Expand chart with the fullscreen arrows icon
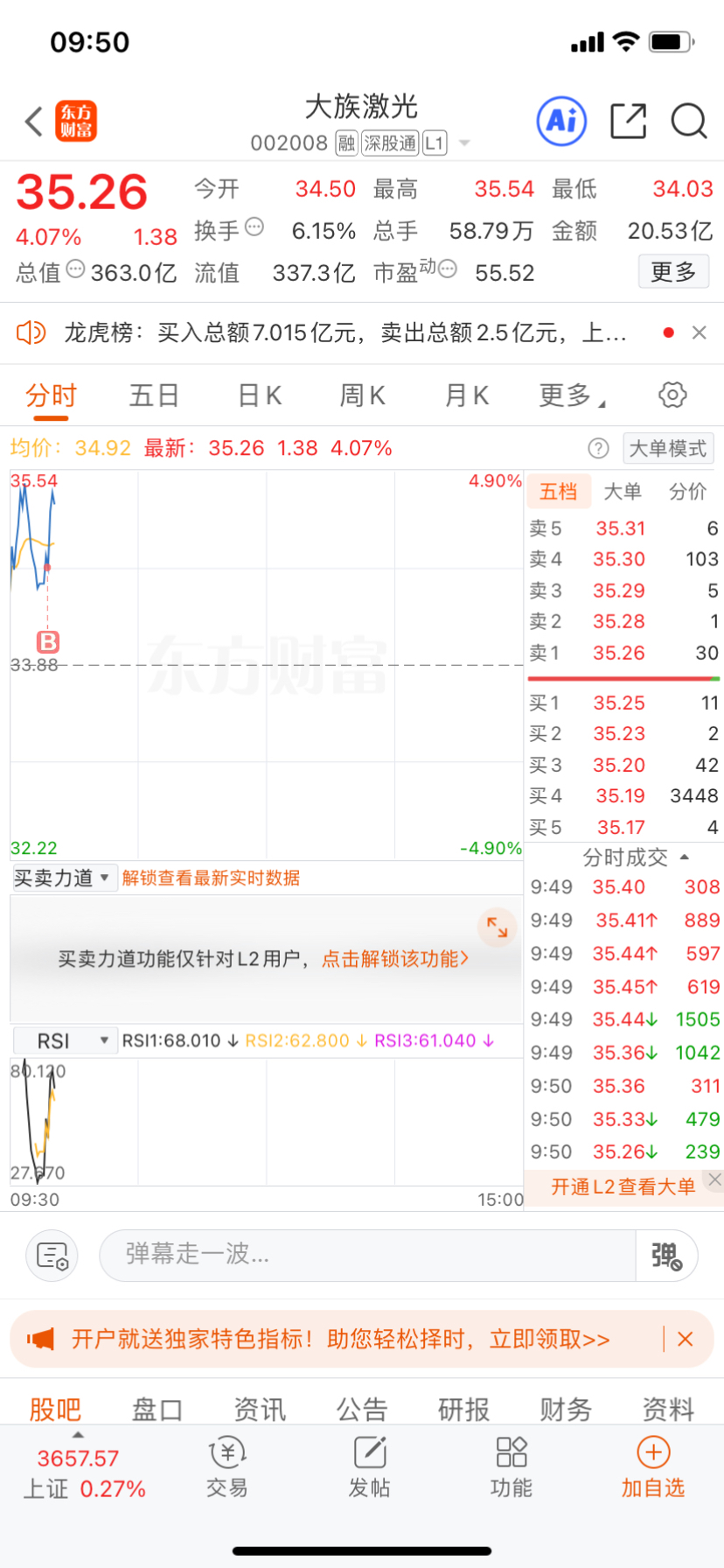 click(x=497, y=927)
